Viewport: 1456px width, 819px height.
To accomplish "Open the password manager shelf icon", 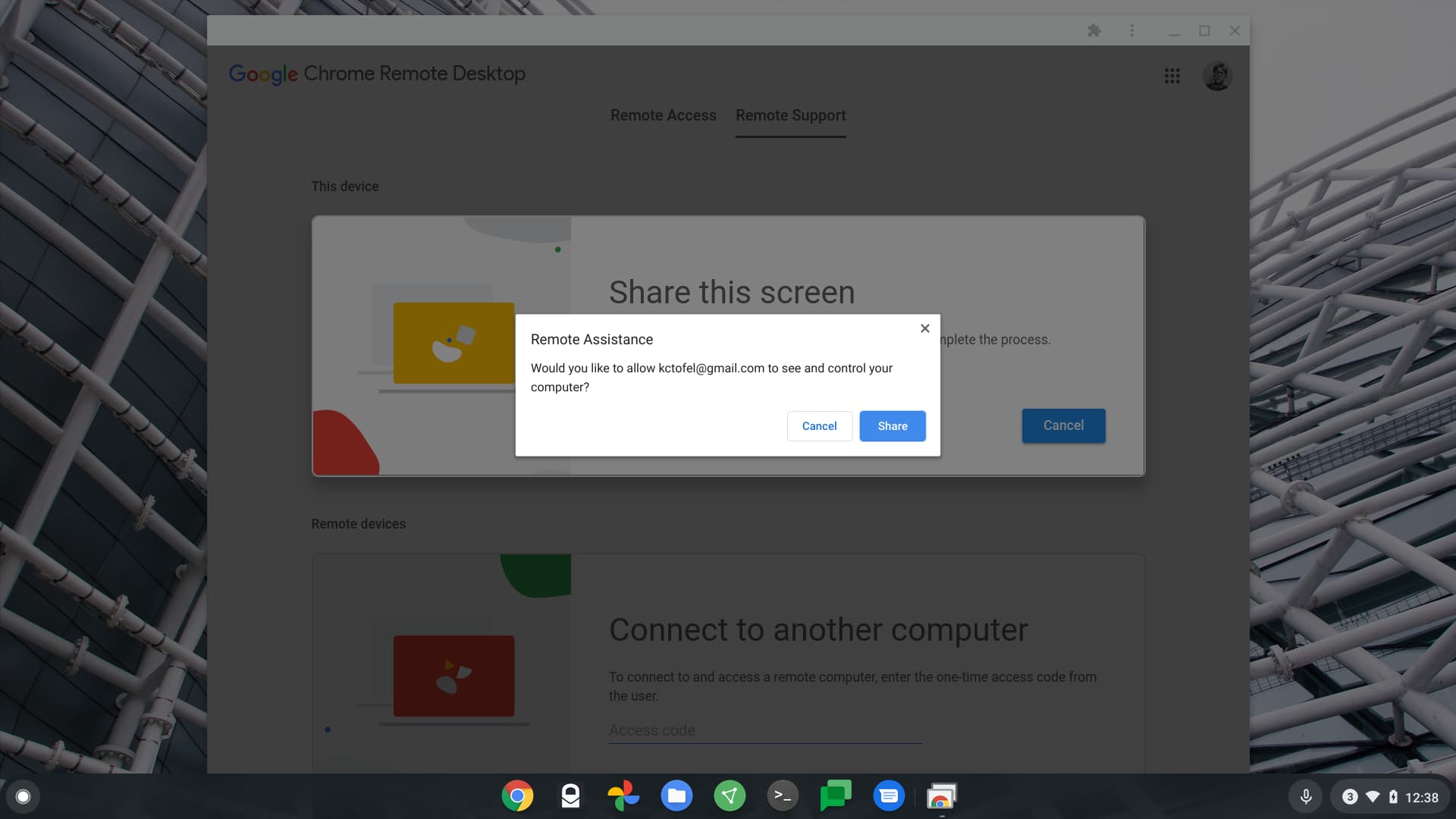I will pyautogui.click(x=570, y=796).
